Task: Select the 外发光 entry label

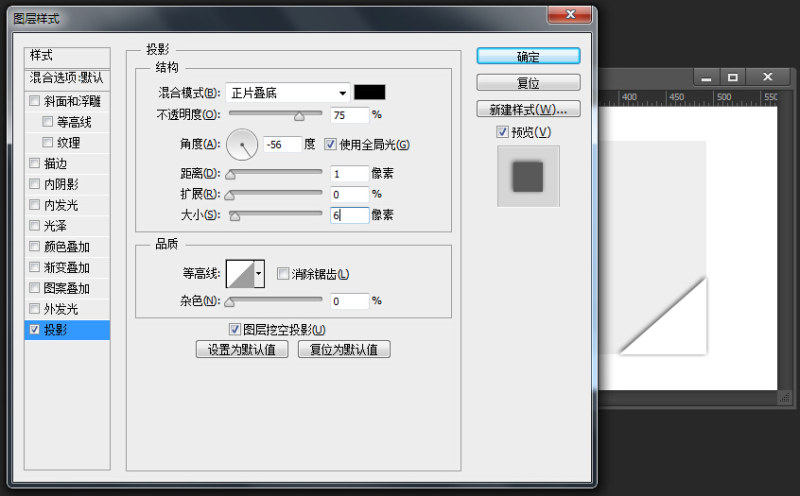Action: pyautogui.click(x=61, y=309)
